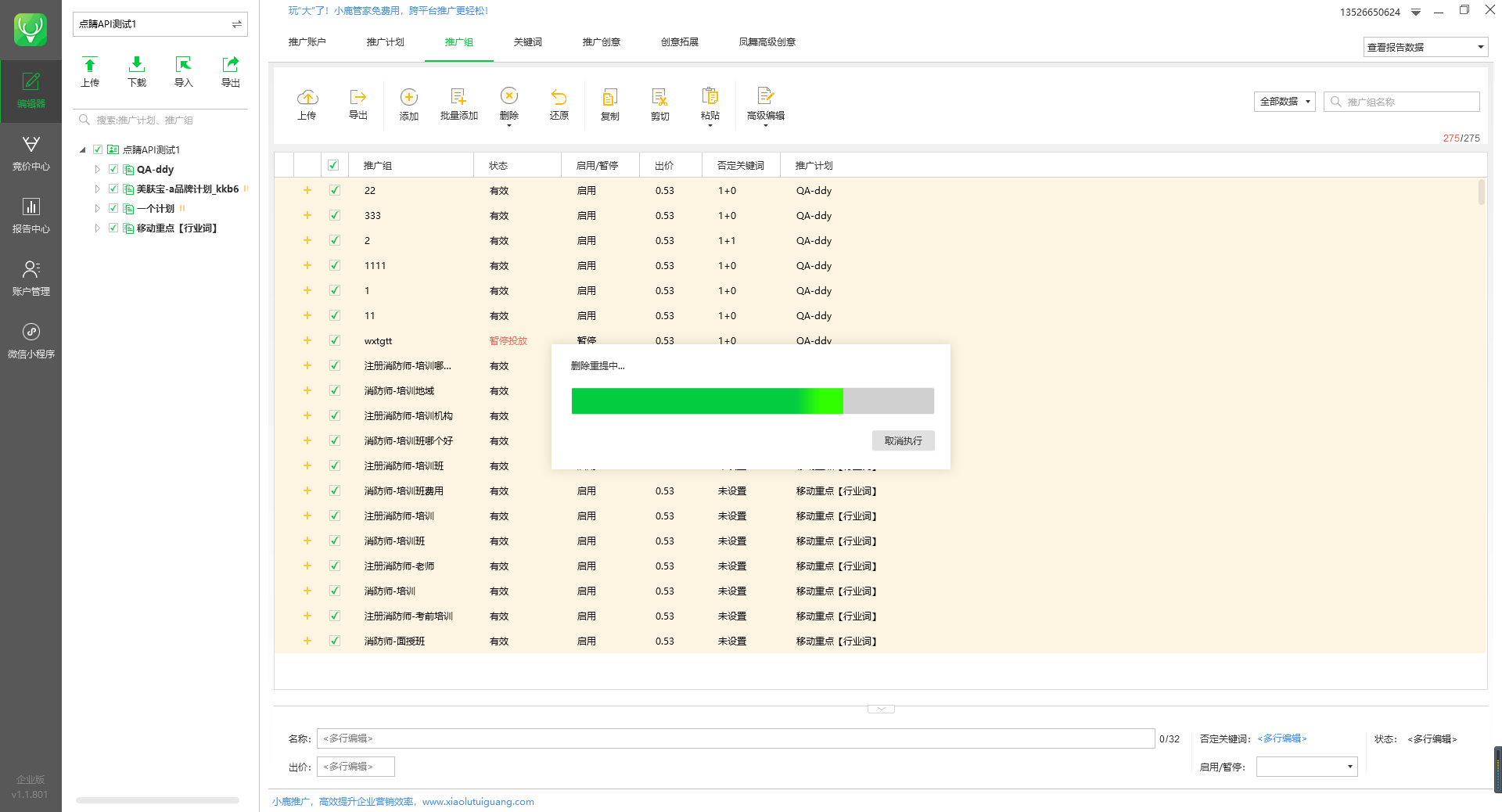1502x812 pixels.
Task: Open the 启用/暂停 combo box at the bottom
Action: [1306, 767]
